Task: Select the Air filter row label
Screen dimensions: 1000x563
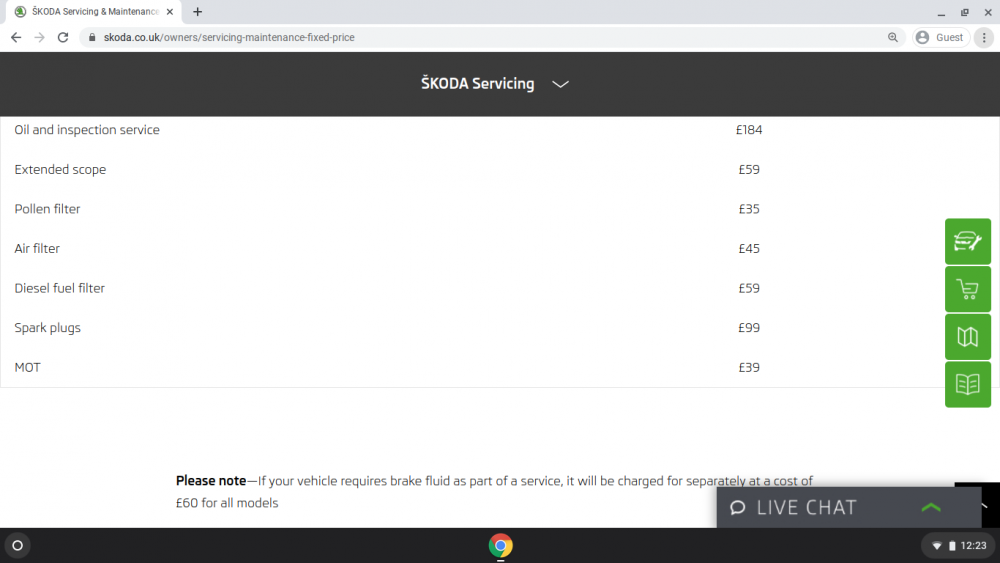Action: (x=37, y=249)
